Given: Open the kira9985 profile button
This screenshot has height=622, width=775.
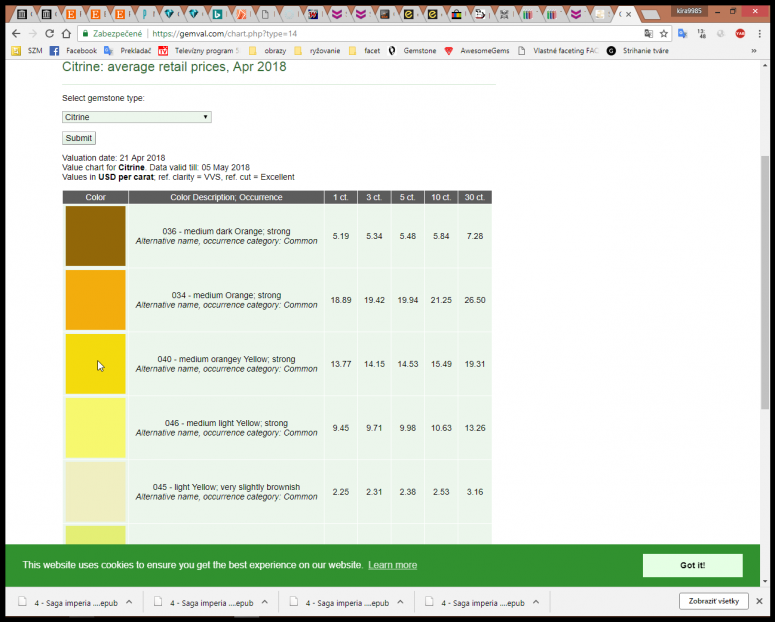Looking at the screenshot, I should tap(689, 11).
